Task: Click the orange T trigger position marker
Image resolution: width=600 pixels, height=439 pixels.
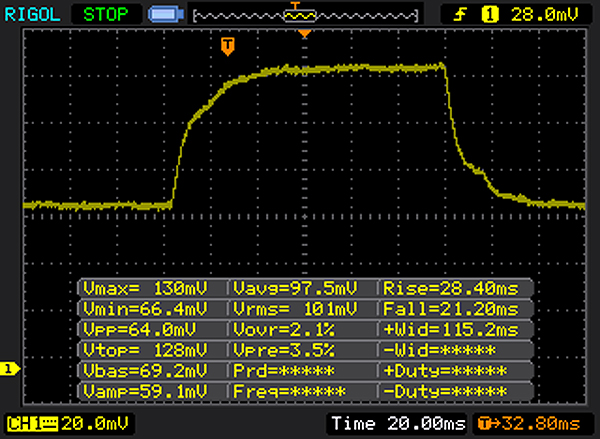Action: [x=228, y=46]
